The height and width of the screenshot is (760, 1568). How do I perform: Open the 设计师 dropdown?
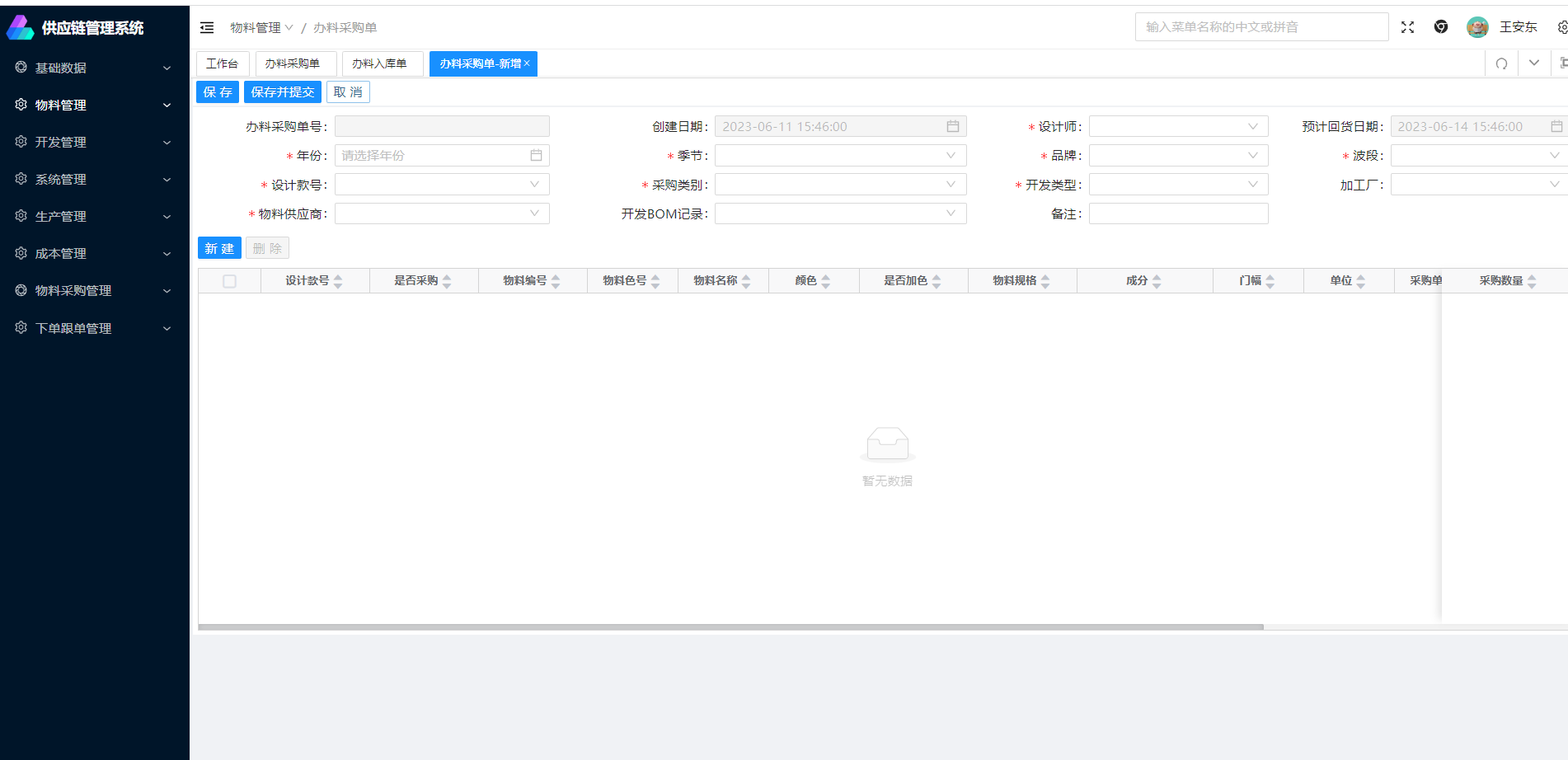(x=1178, y=127)
